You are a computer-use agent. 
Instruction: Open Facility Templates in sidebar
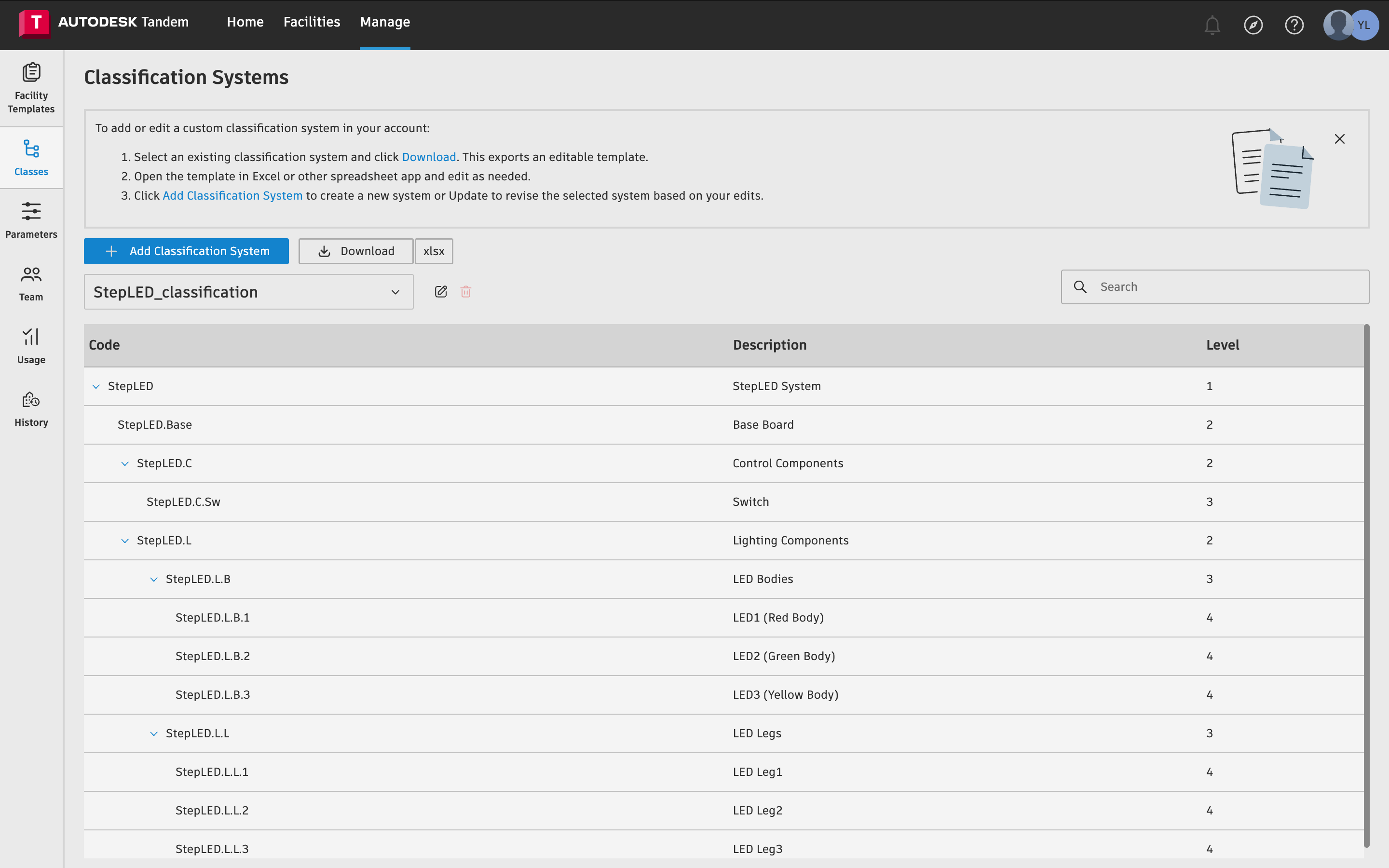point(31,87)
